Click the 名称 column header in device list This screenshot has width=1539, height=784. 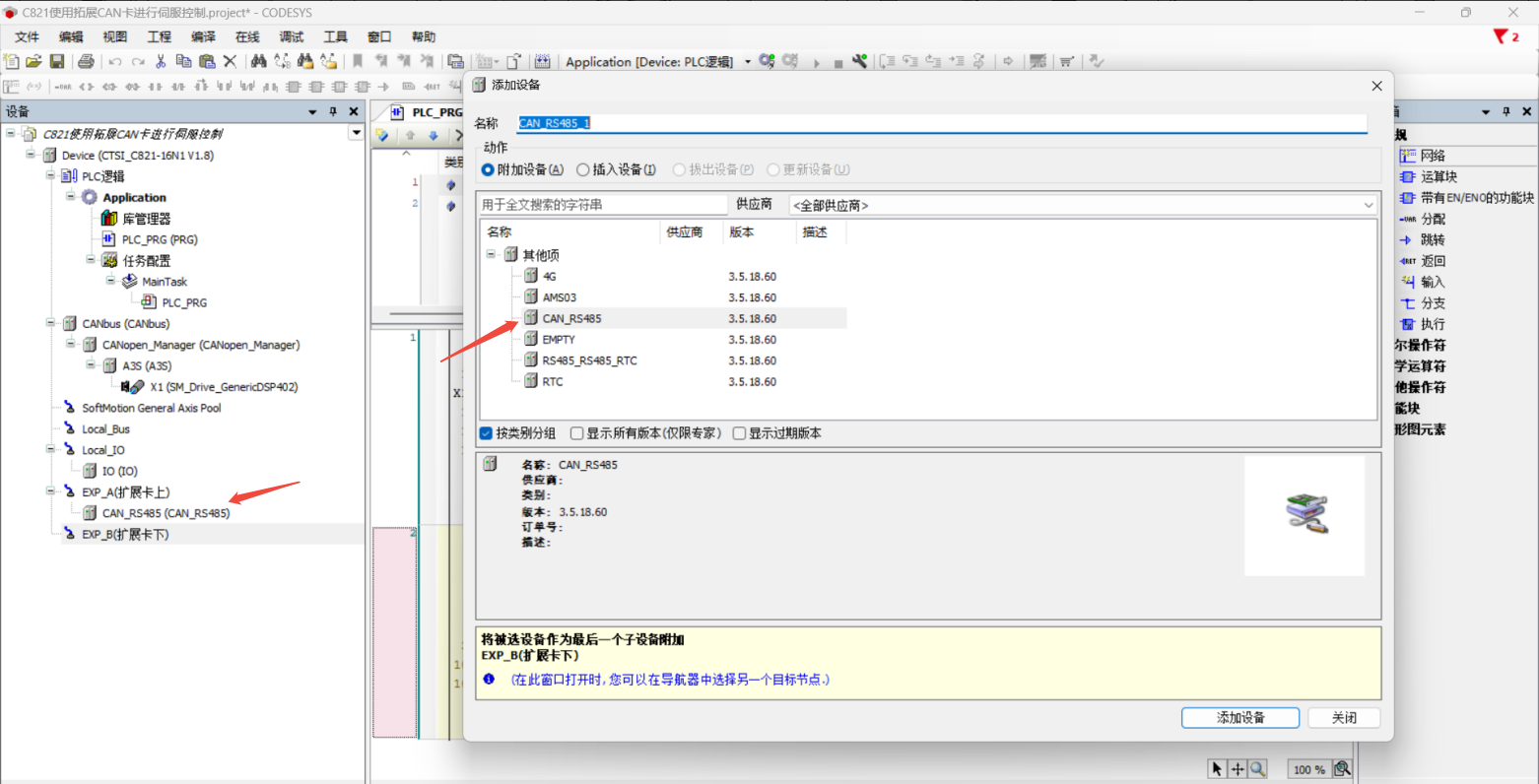click(x=570, y=232)
